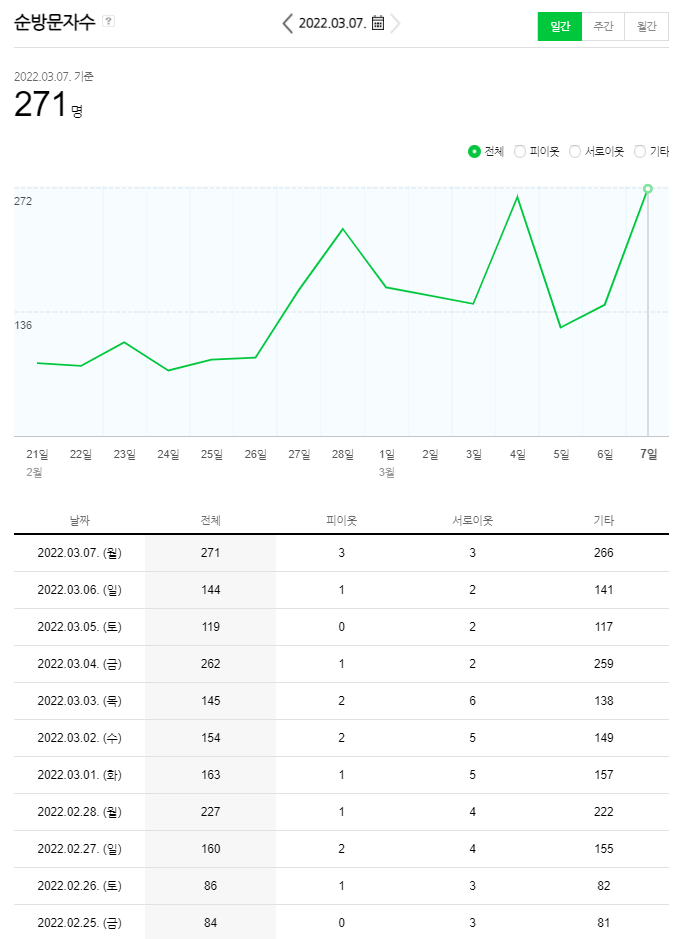Select the 2022.02.27. (일) row date
The image size is (680, 939).
click(x=80, y=849)
